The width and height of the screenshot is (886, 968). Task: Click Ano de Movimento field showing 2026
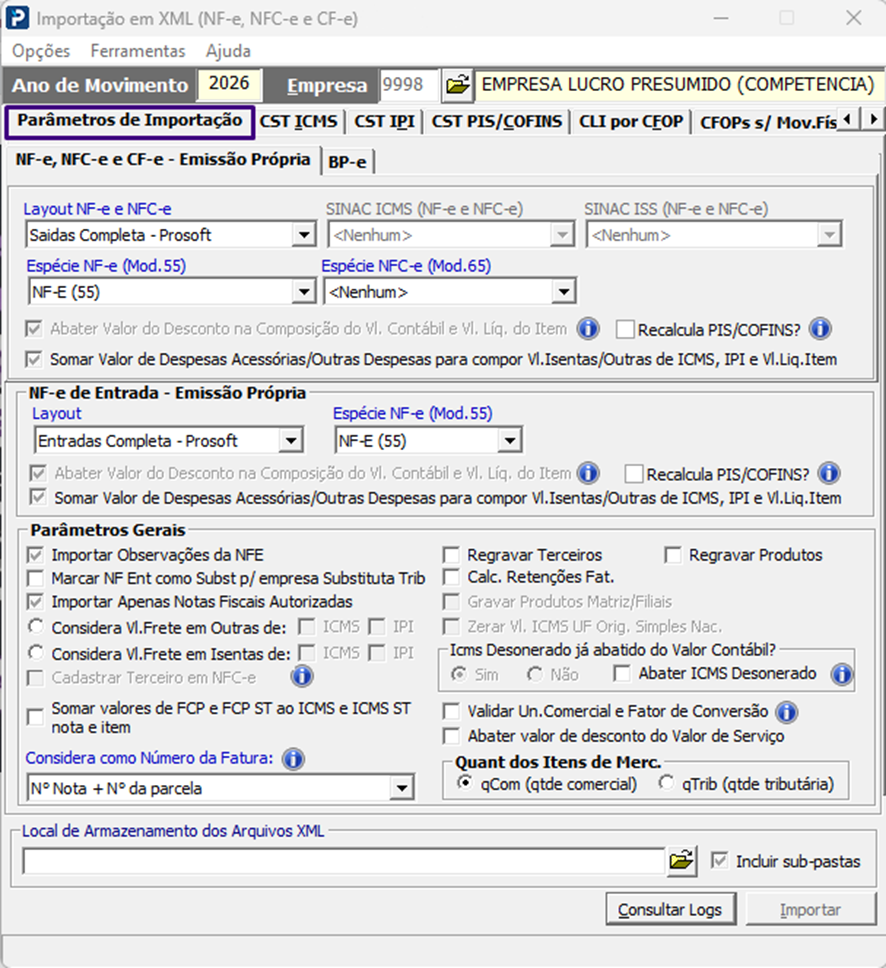[229, 84]
